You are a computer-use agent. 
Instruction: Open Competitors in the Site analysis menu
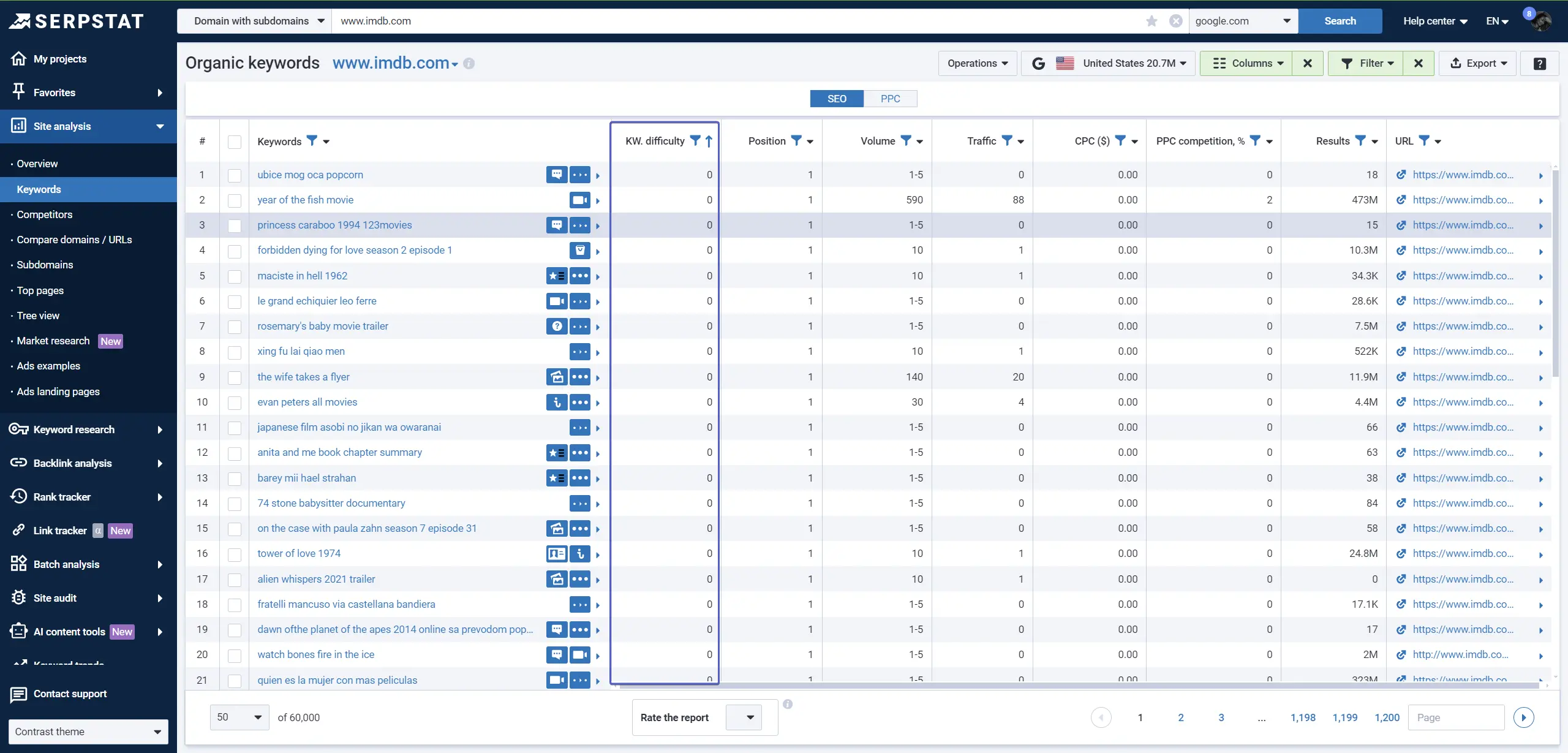point(45,214)
